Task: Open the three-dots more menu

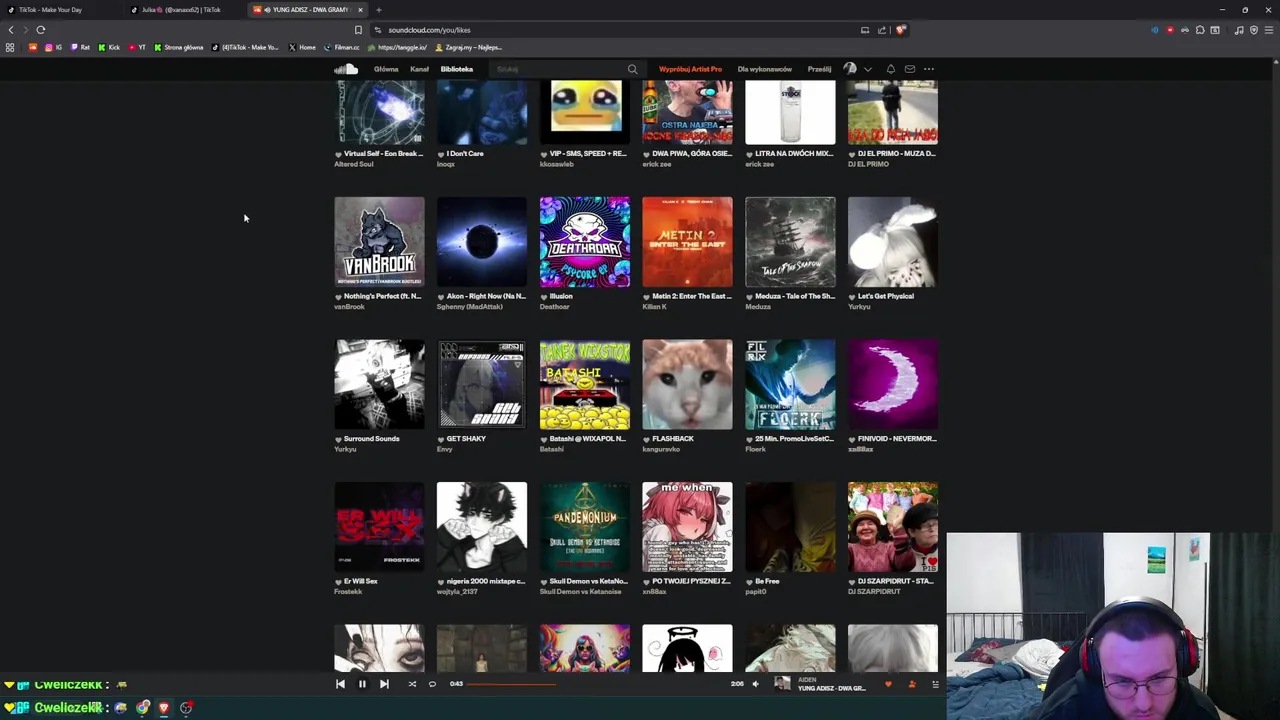Action: tap(929, 69)
